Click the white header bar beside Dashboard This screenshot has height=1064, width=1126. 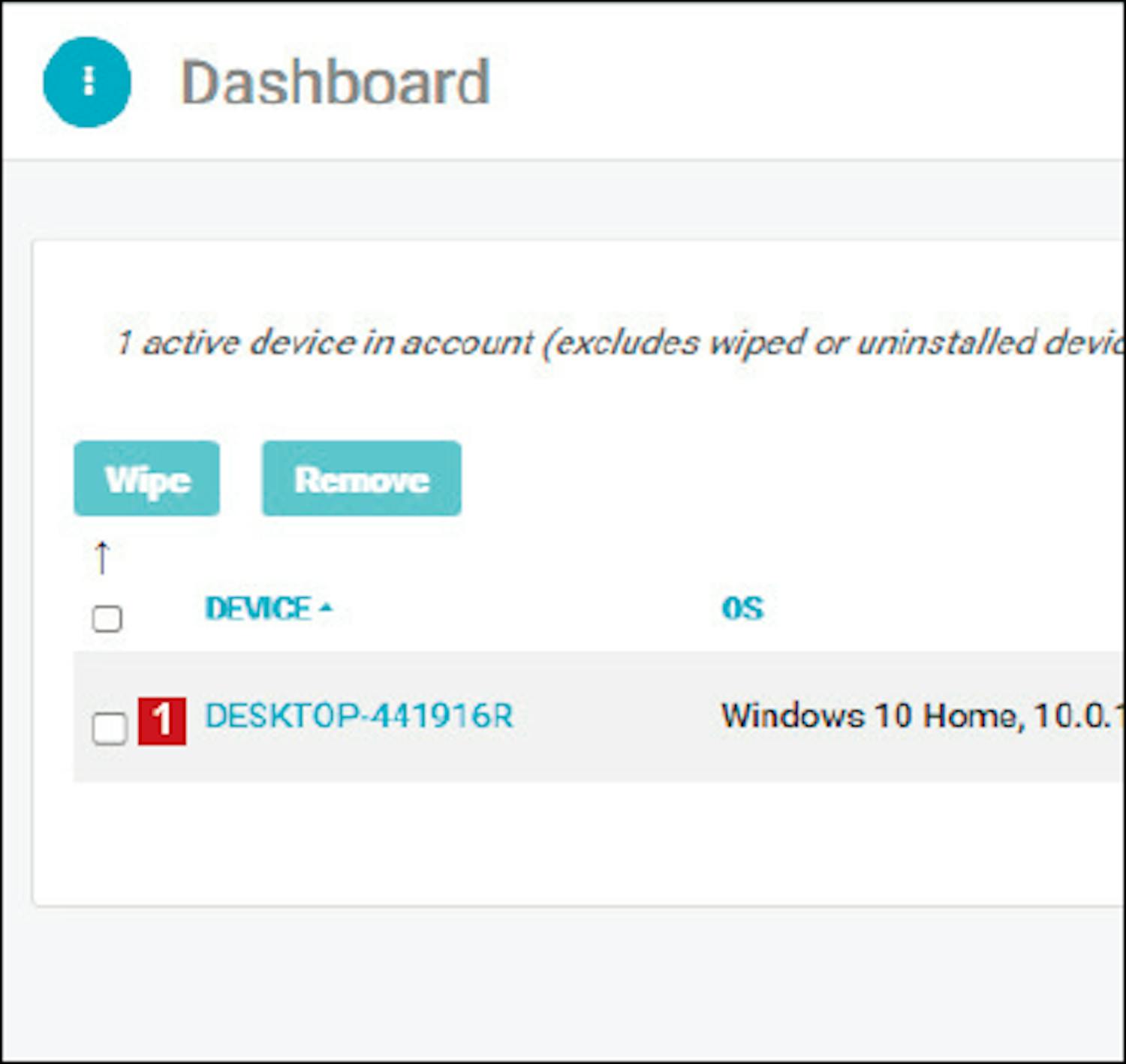[788, 83]
